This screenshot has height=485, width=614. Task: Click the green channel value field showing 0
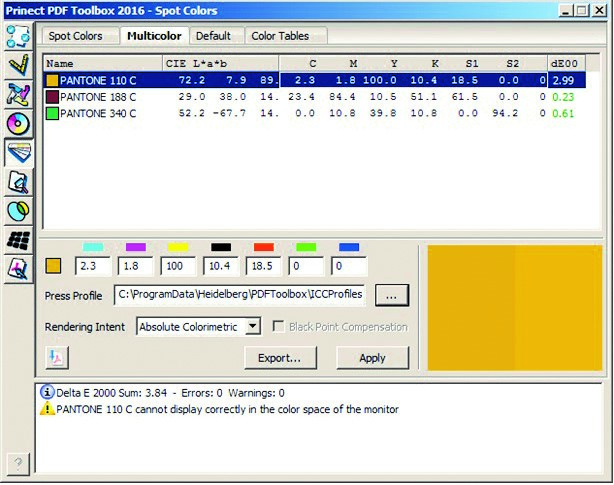click(306, 266)
